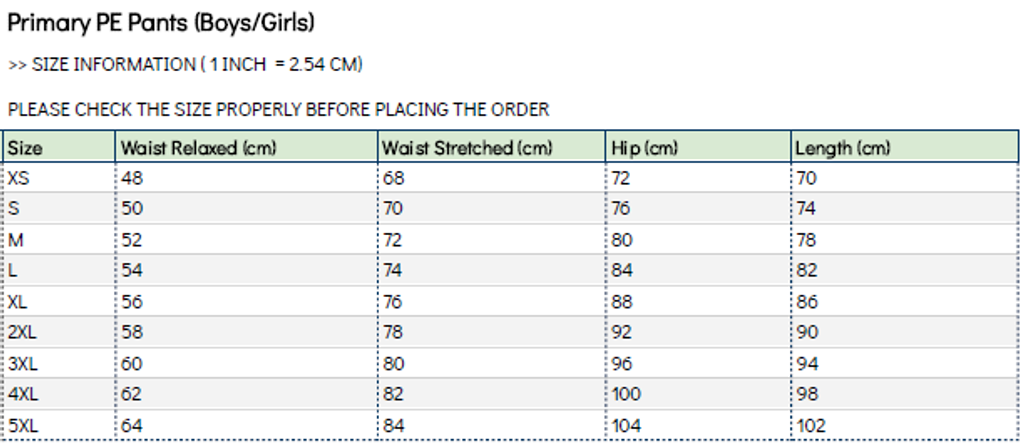The image size is (1024, 447).
Task: Select the 2XL size row label
Action: [22, 333]
